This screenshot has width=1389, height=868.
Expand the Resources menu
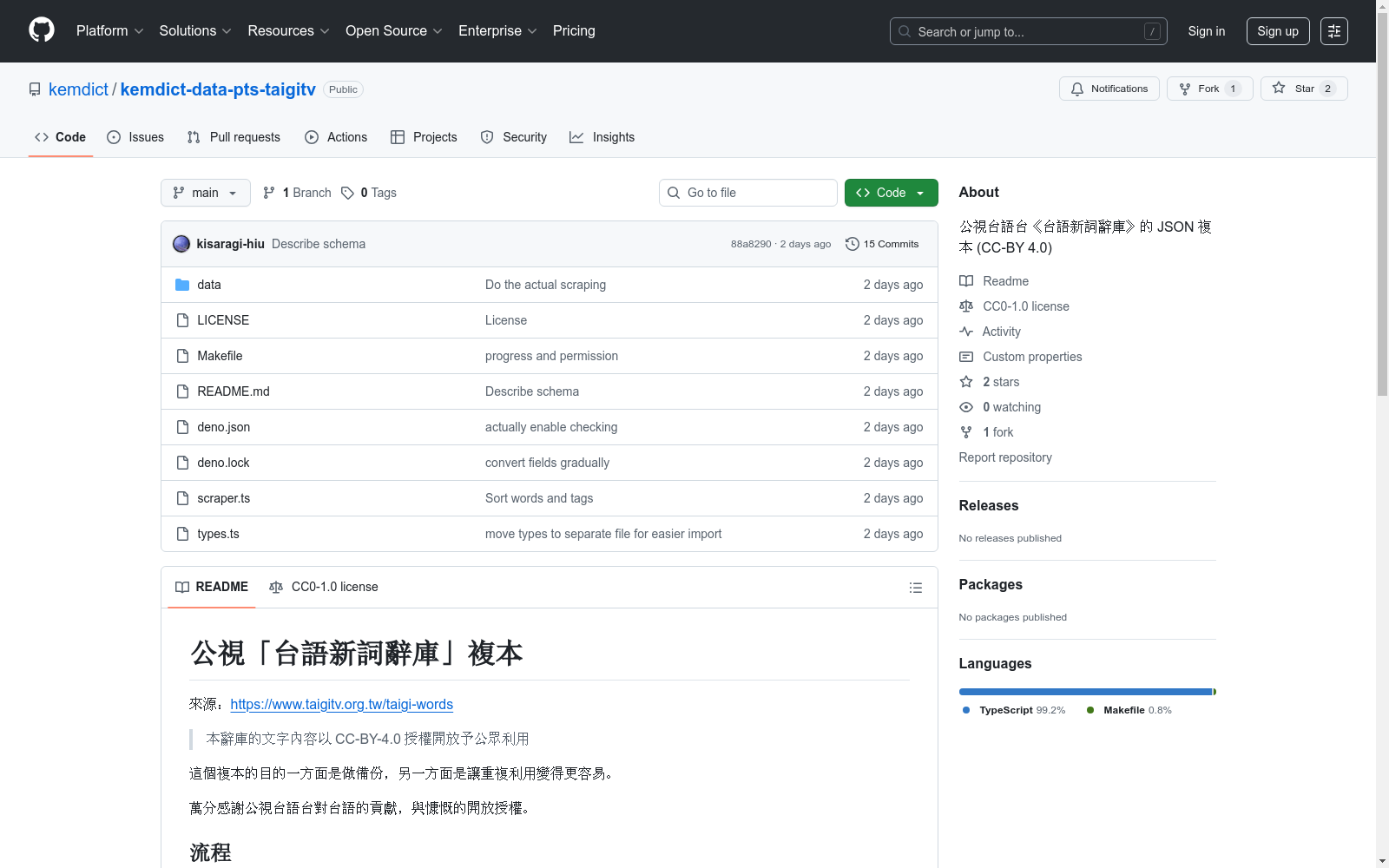(x=288, y=31)
